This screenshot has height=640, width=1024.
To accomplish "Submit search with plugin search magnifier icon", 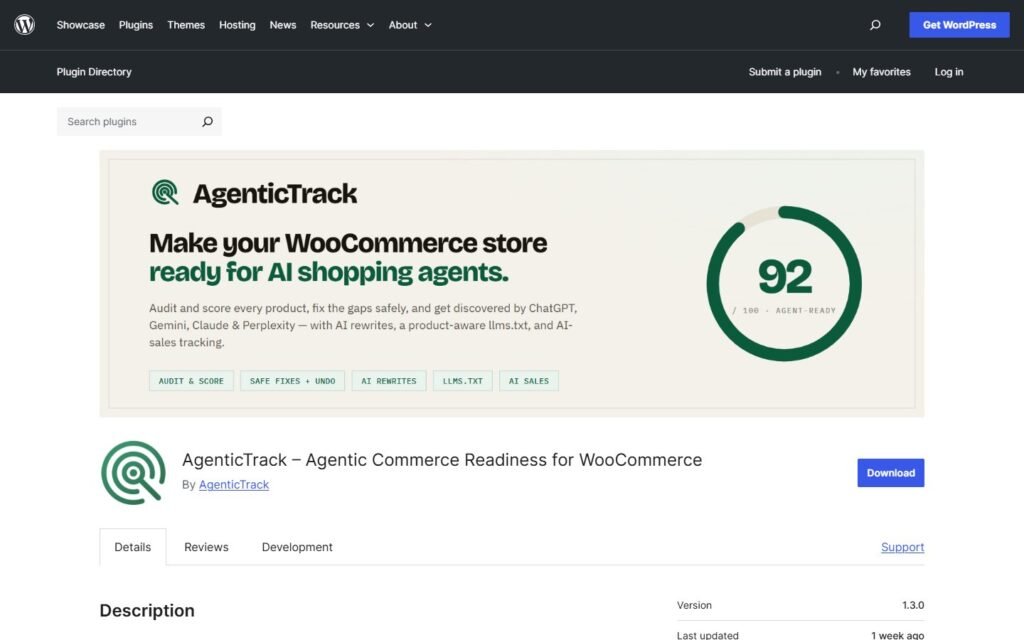I will click(x=207, y=121).
